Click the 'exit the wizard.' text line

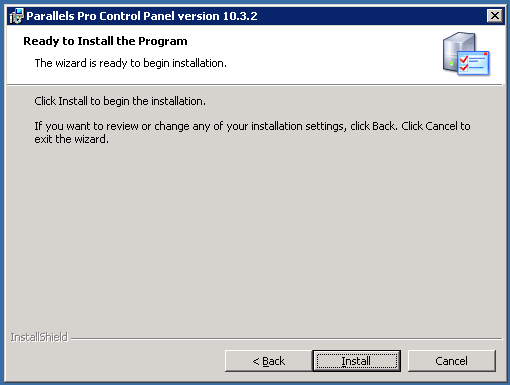[x=71, y=139]
